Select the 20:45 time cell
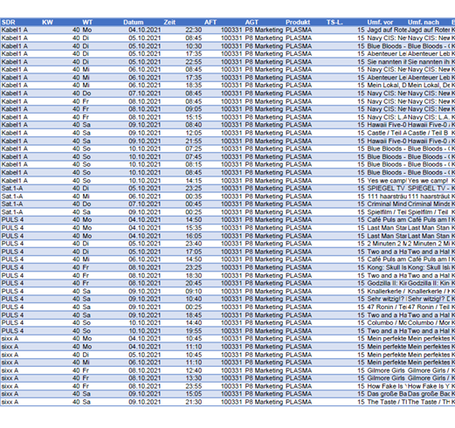Viewport: 455px width, 428px height. pyautogui.click(x=194, y=283)
